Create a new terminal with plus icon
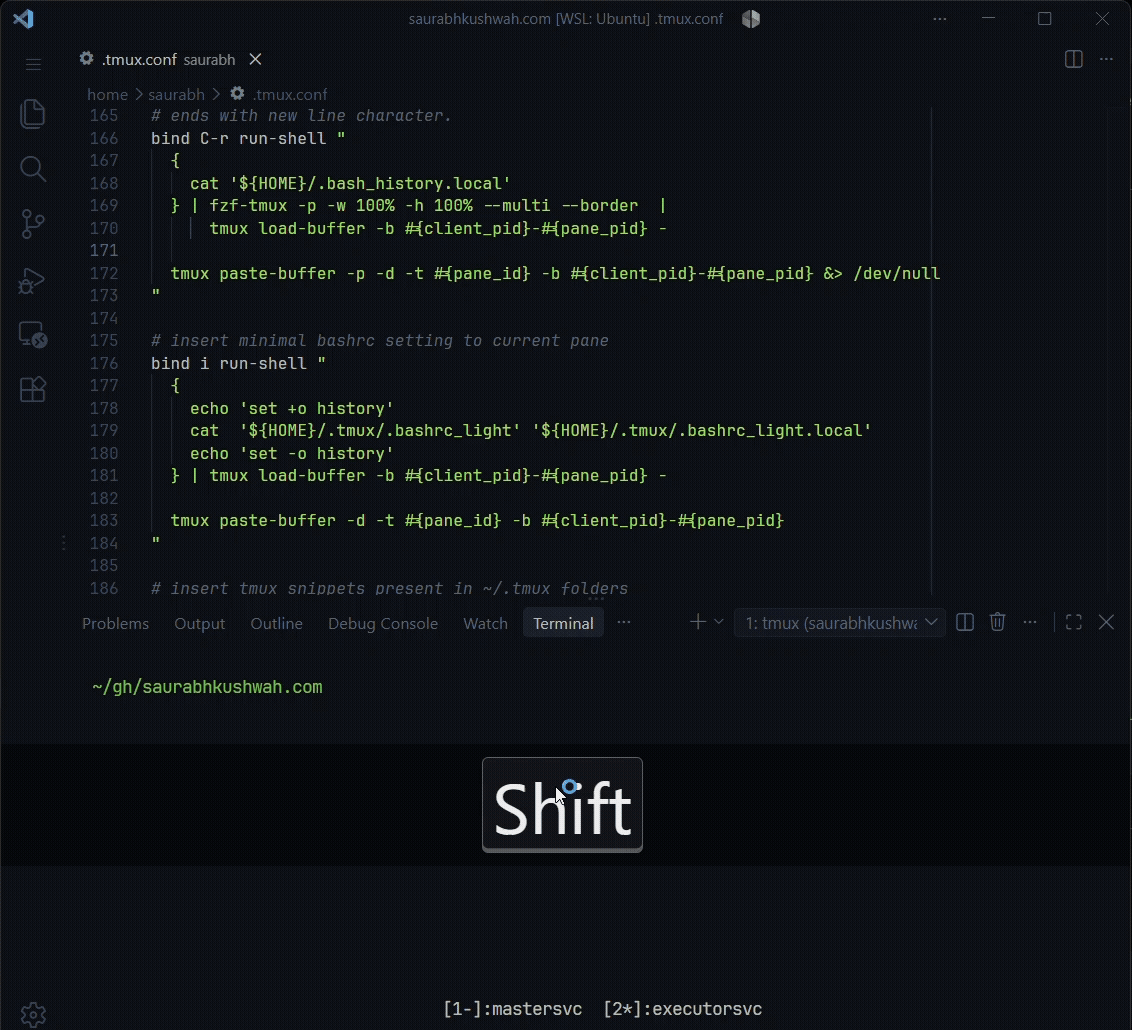 tap(697, 622)
